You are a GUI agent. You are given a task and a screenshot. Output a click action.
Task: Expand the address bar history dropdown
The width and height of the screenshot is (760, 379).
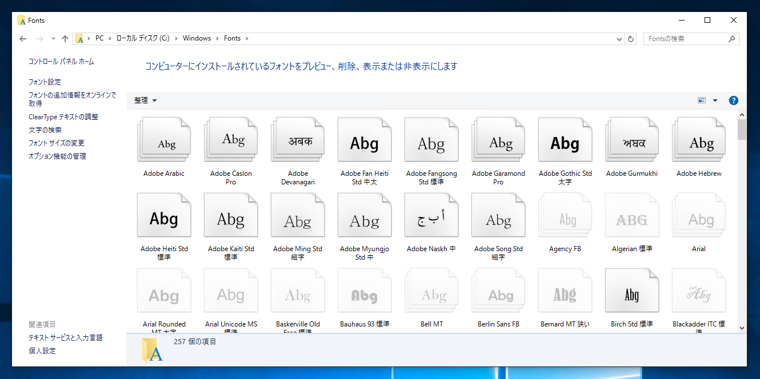click(x=619, y=39)
